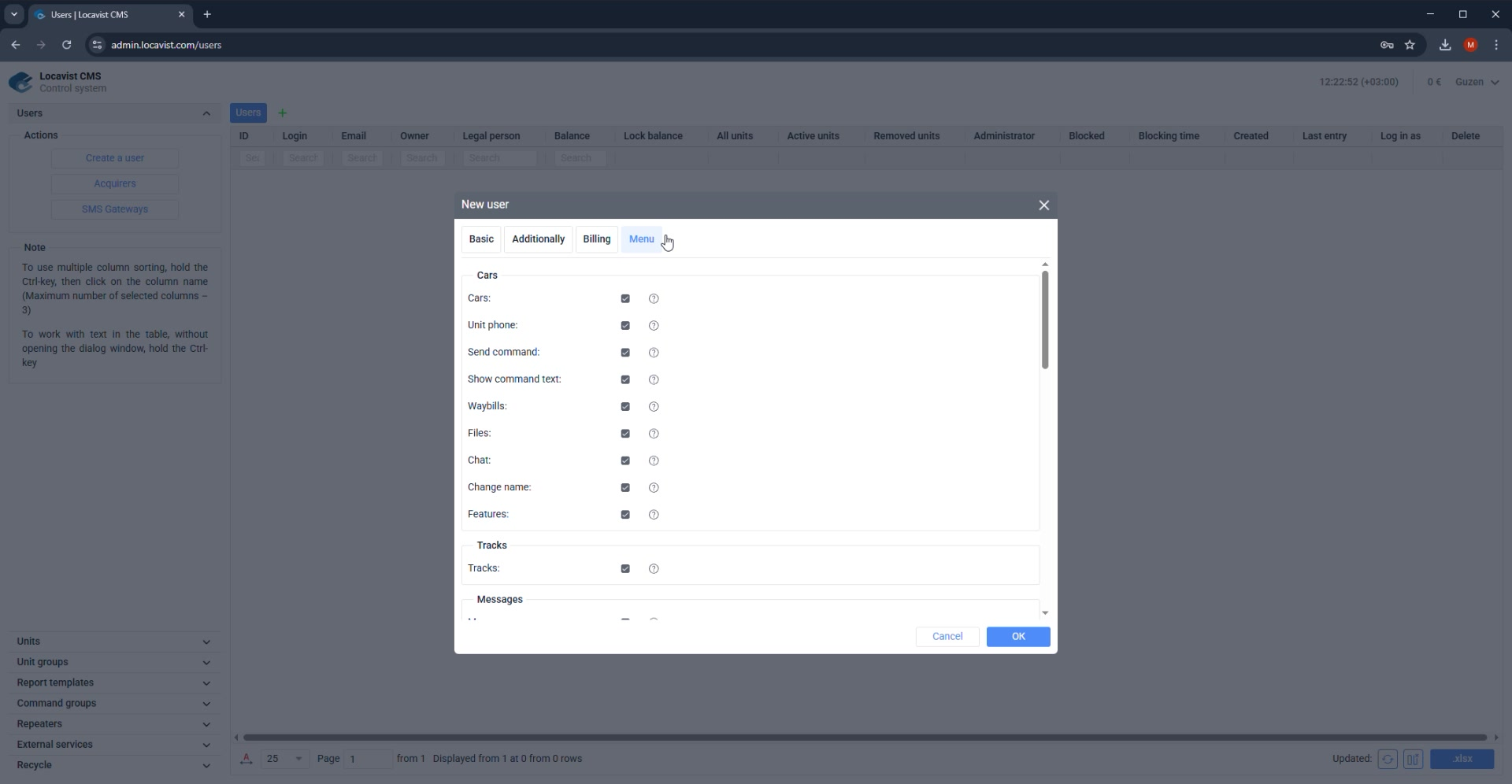This screenshot has height=784, width=1512.
Task: Click the Login search field
Action: [x=303, y=159]
